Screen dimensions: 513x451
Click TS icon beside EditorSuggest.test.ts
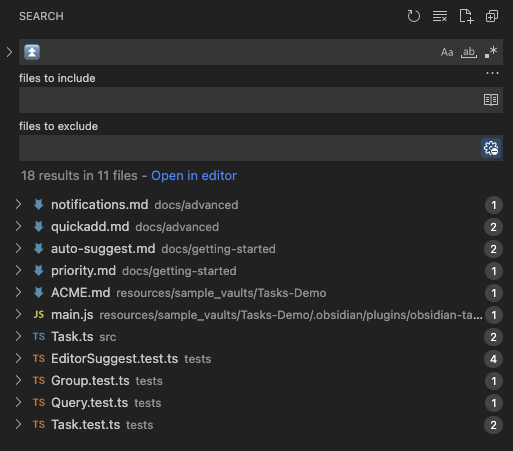click(x=39, y=358)
